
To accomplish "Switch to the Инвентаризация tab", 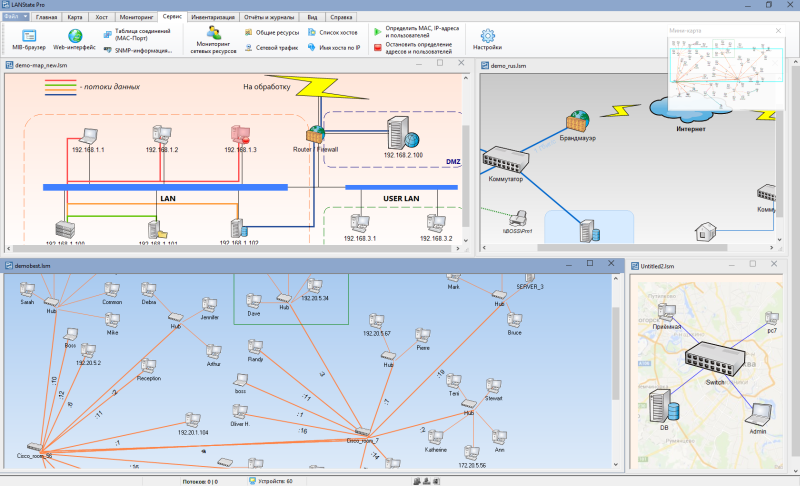I will tap(213, 17).
